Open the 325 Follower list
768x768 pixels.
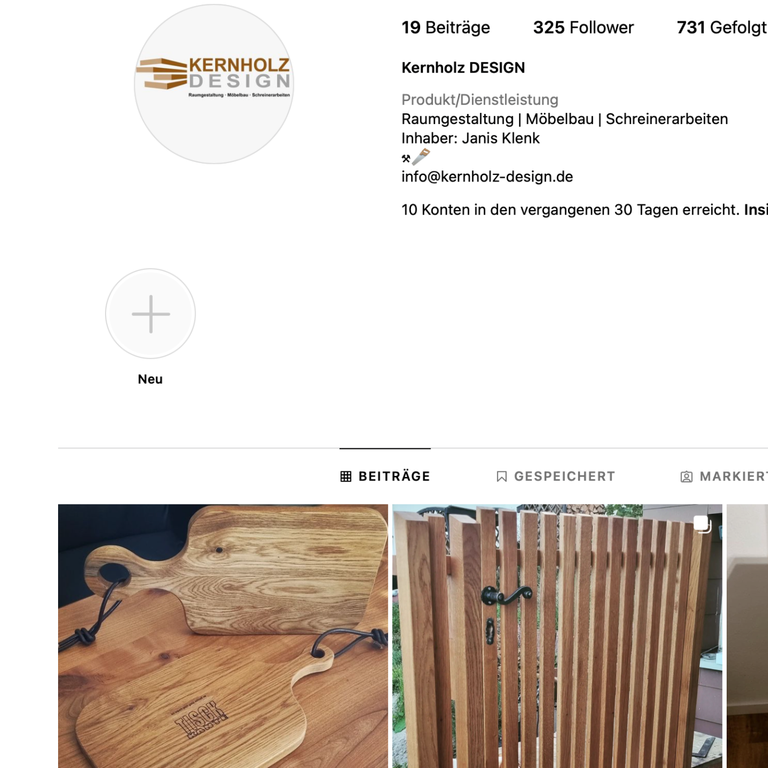point(583,27)
